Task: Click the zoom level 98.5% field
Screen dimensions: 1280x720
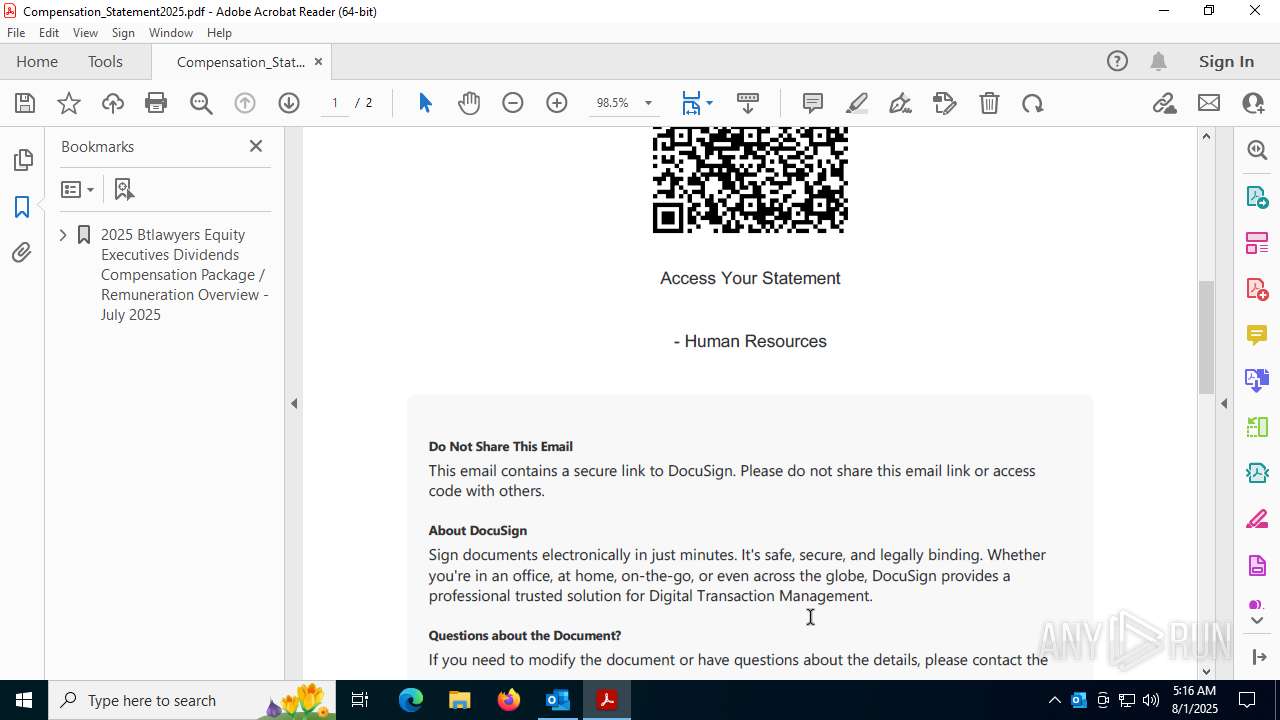Action: click(613, 103)
